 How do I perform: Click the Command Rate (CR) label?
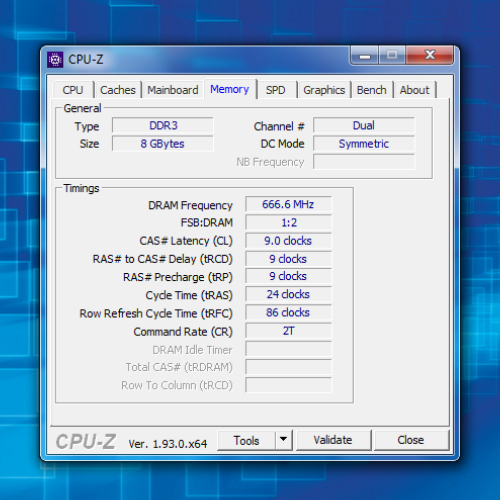click(183, 332)
